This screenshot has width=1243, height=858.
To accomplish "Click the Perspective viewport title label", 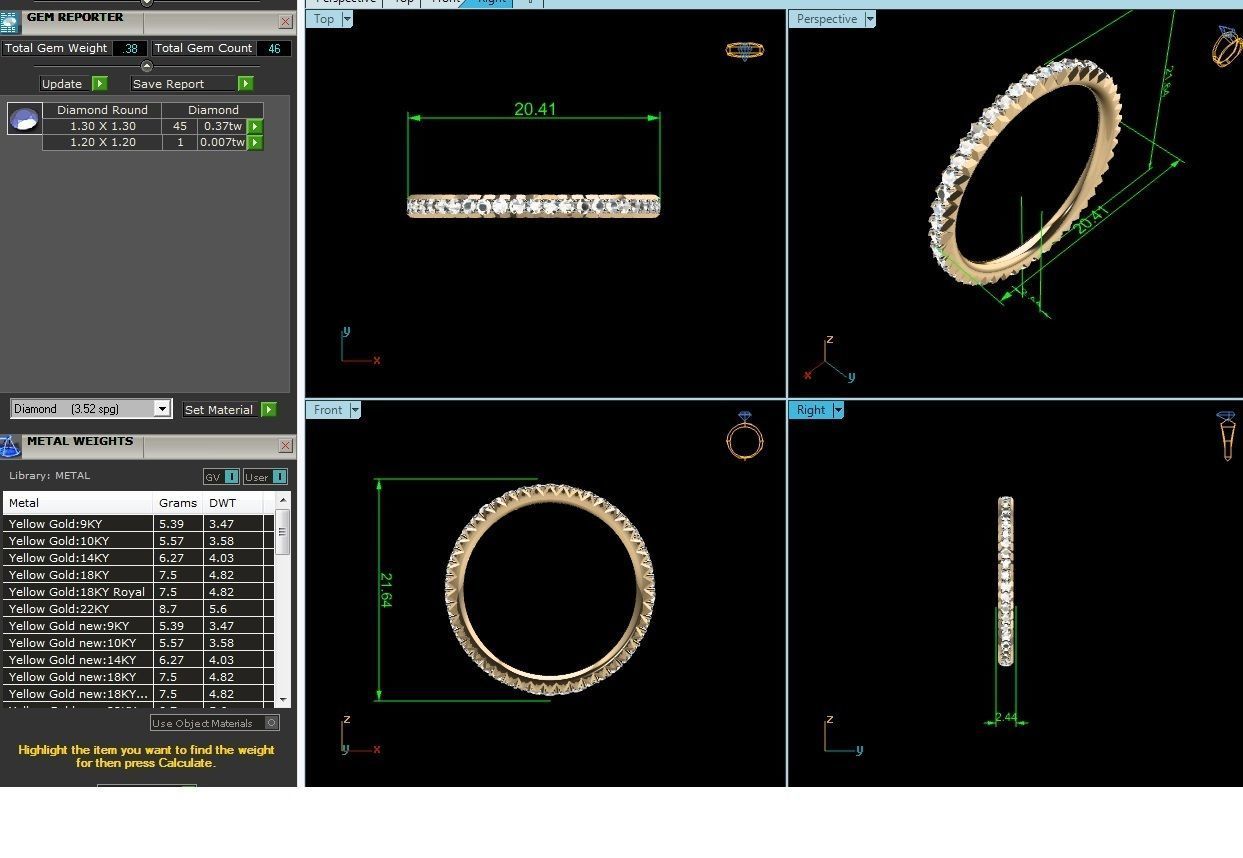I will point(827,19).
